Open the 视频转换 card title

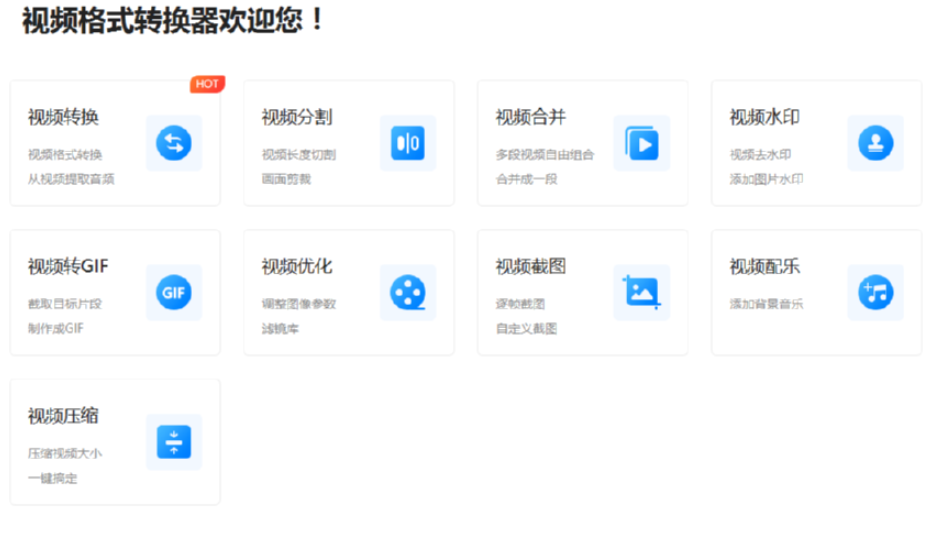pyautogui.click(x=63, y=117)
